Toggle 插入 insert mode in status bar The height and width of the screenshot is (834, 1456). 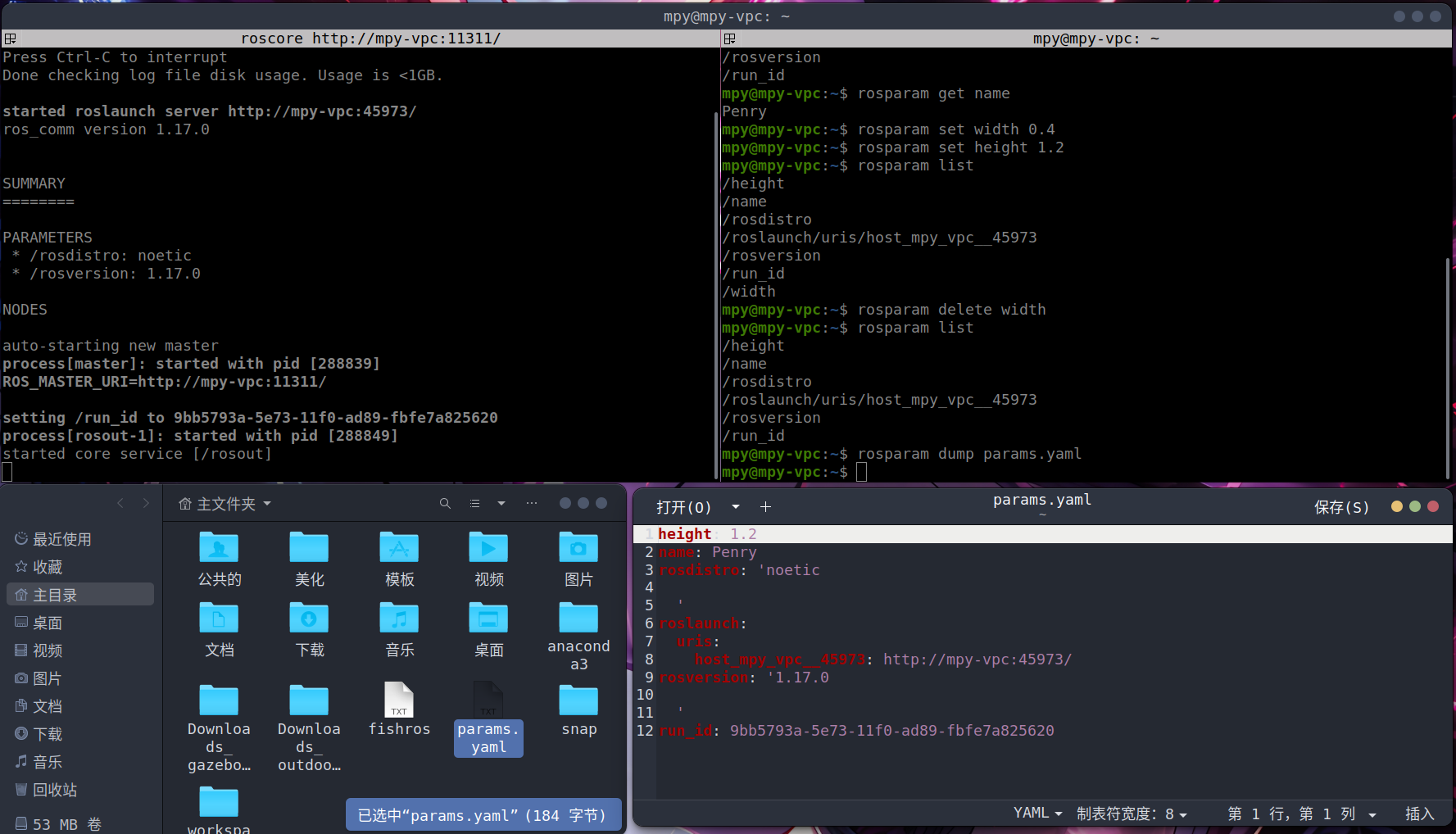[1419, 814]
